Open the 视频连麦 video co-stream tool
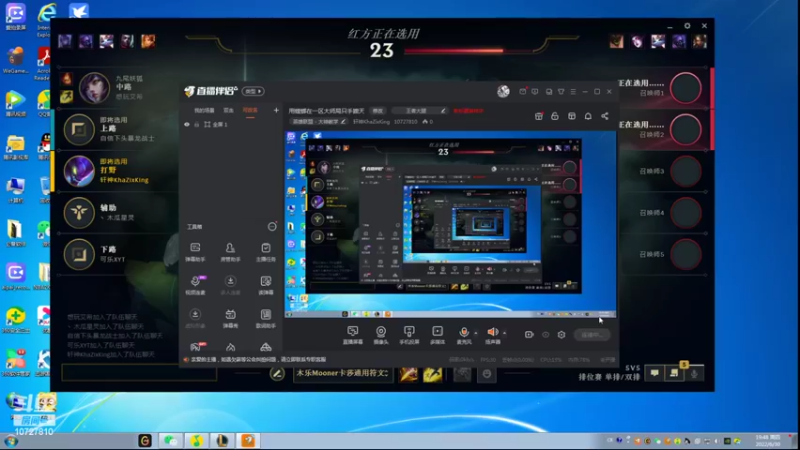Image resolution: width=800 pixels, height=450 pixels. point(195,285)
